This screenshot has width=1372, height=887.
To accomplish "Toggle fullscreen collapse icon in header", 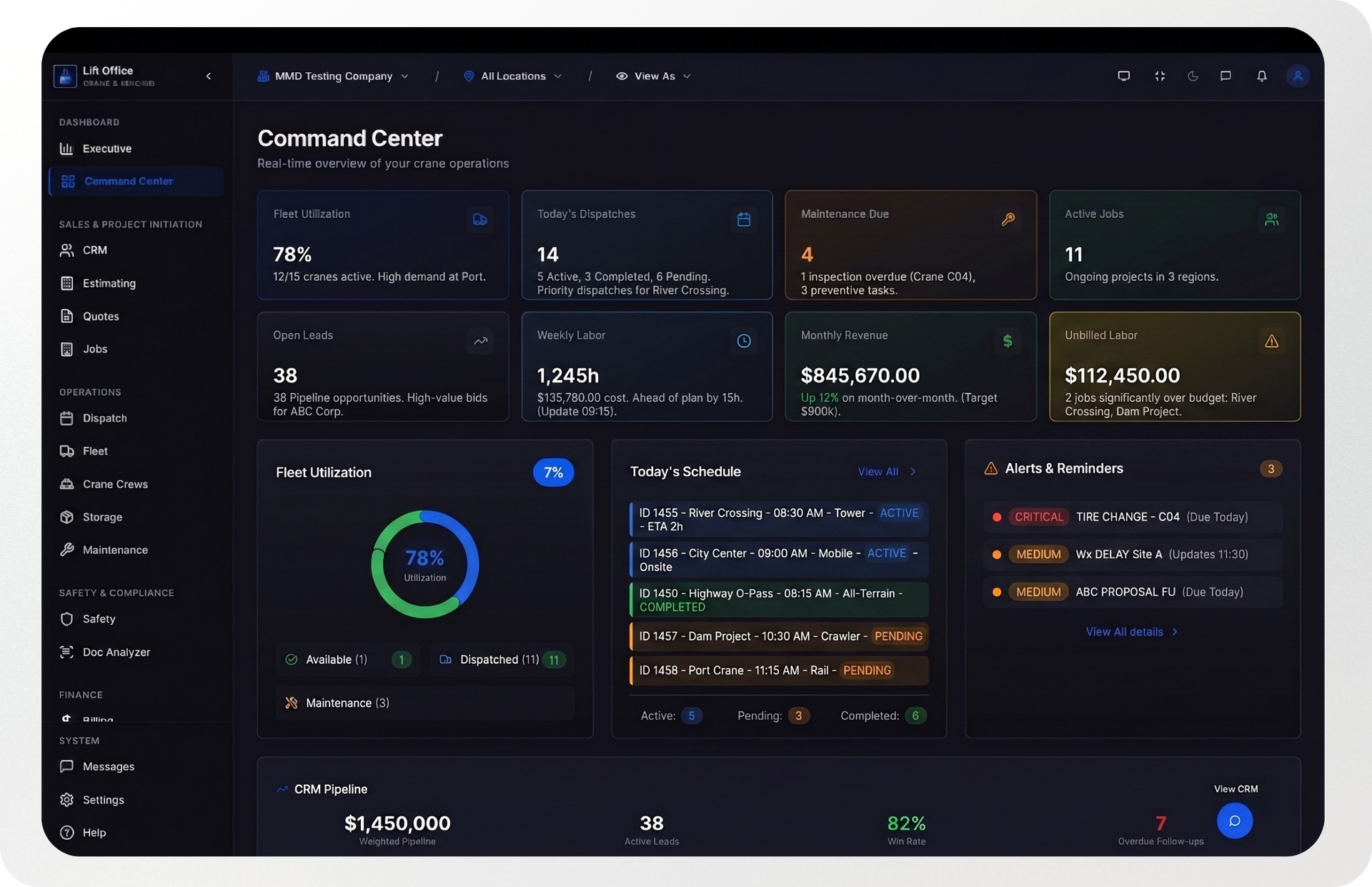I will coord(1160,76).
